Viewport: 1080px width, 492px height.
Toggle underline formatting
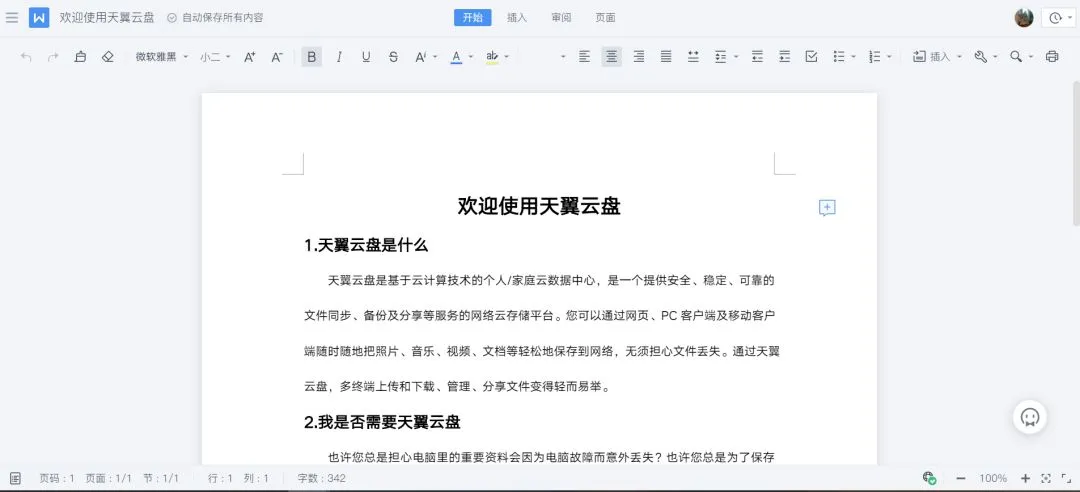(366, 57)
